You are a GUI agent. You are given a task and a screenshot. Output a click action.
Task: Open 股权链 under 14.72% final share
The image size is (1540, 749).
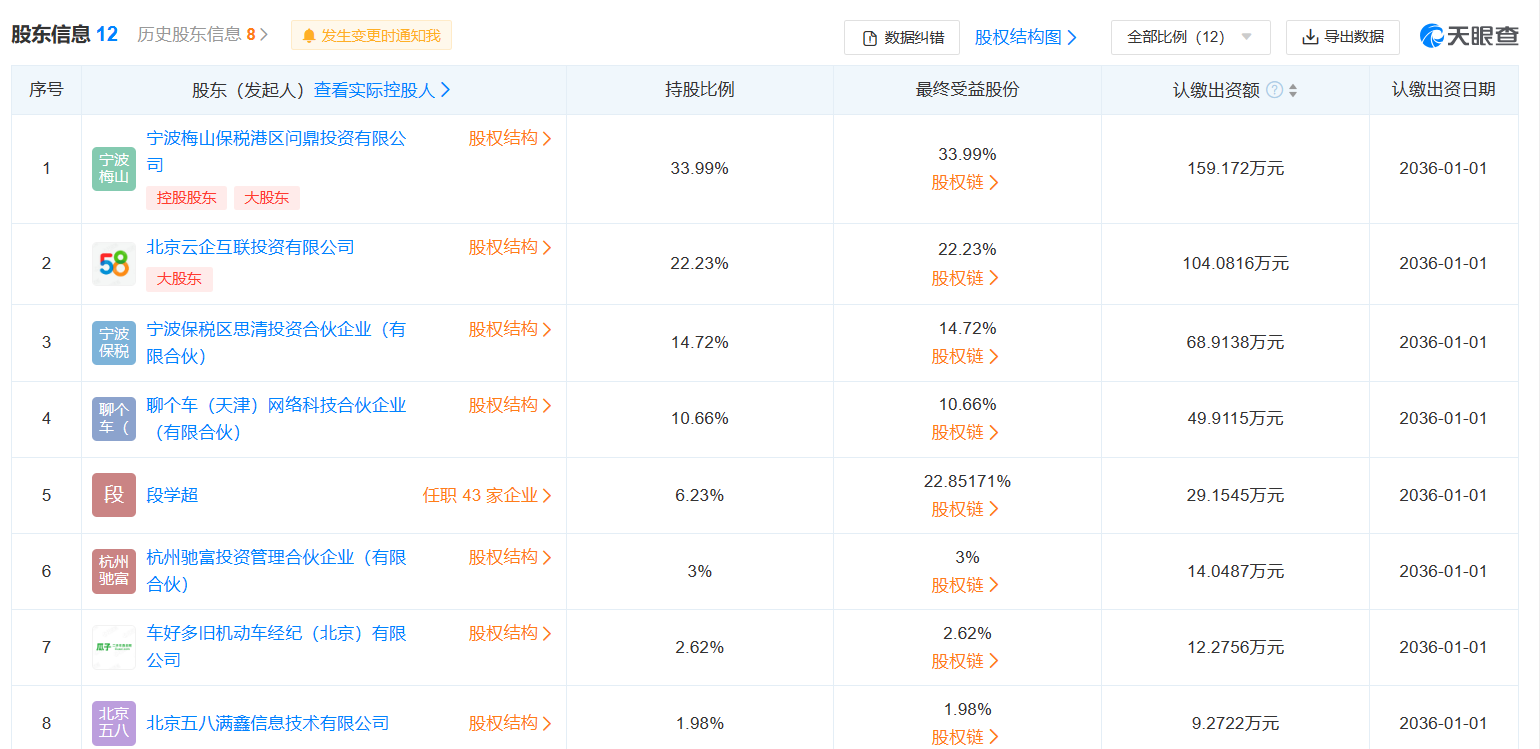(965, 357)
